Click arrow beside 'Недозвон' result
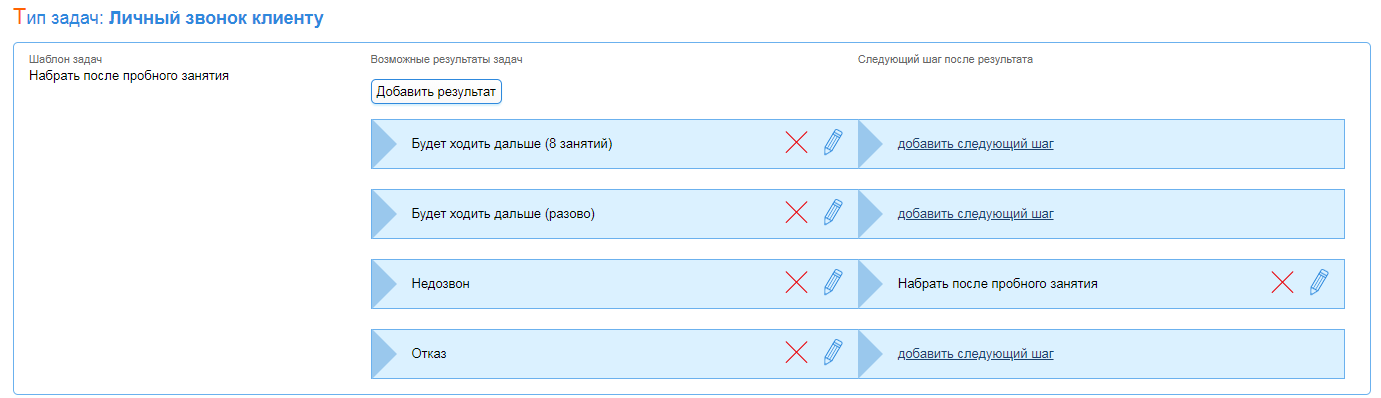Screen dimensions: 1381x398 [384, 284]
